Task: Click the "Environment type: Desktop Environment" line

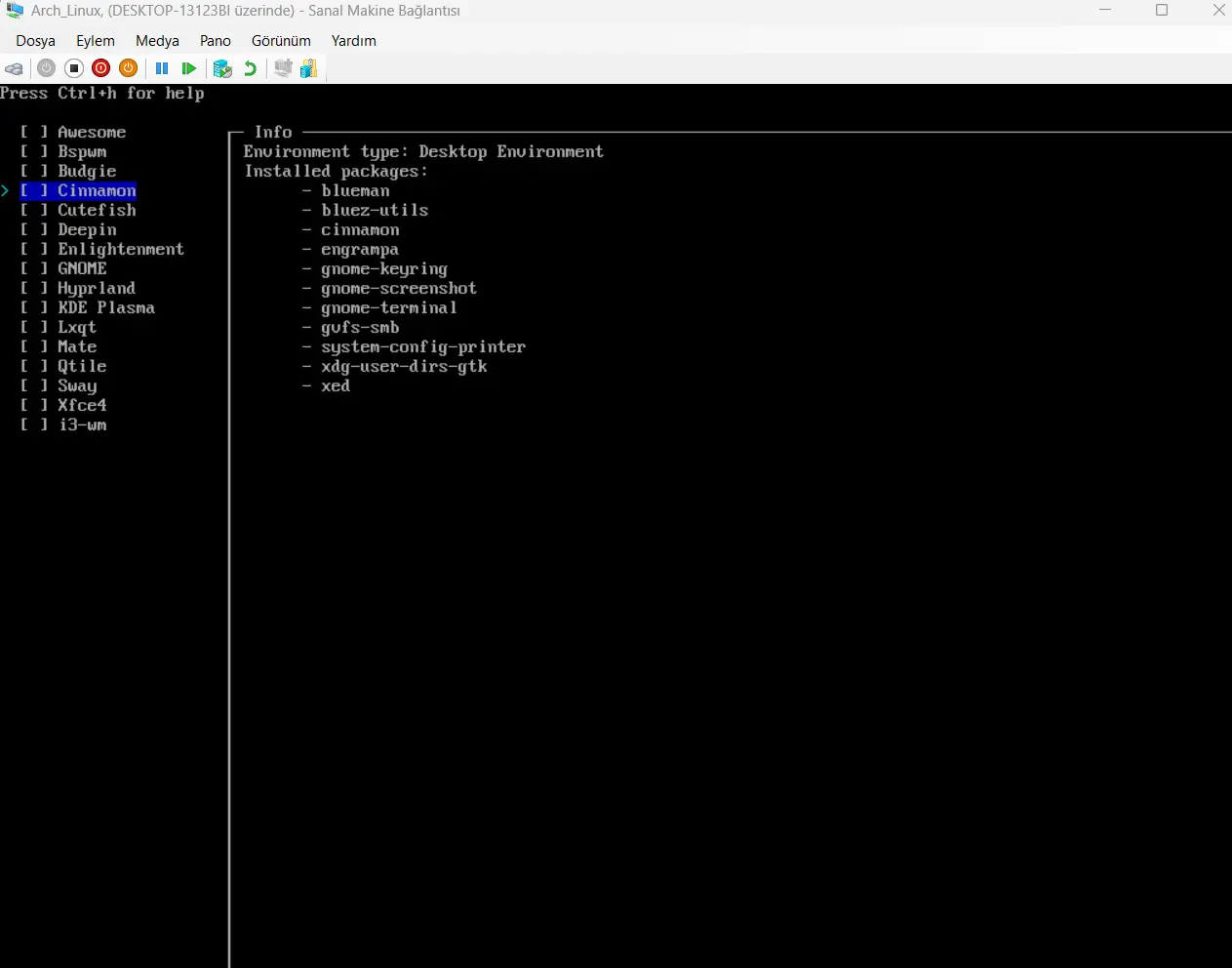Action: [x=423, y=151]
